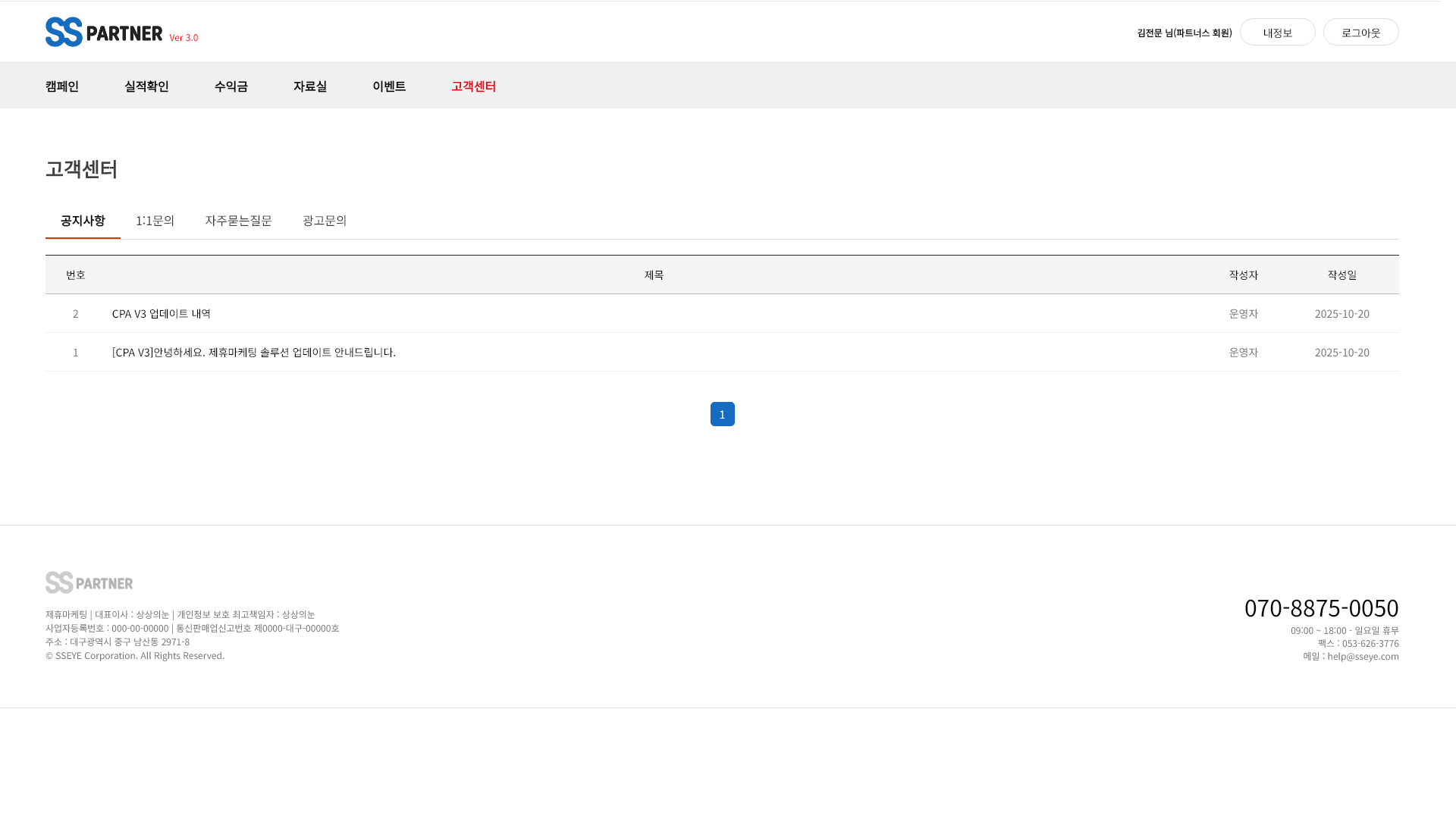1456x819 pixels.
Task: Open the 제휴마케팅 솔루션 업데이트 안내 notice
Action: (x=254, y=353)
